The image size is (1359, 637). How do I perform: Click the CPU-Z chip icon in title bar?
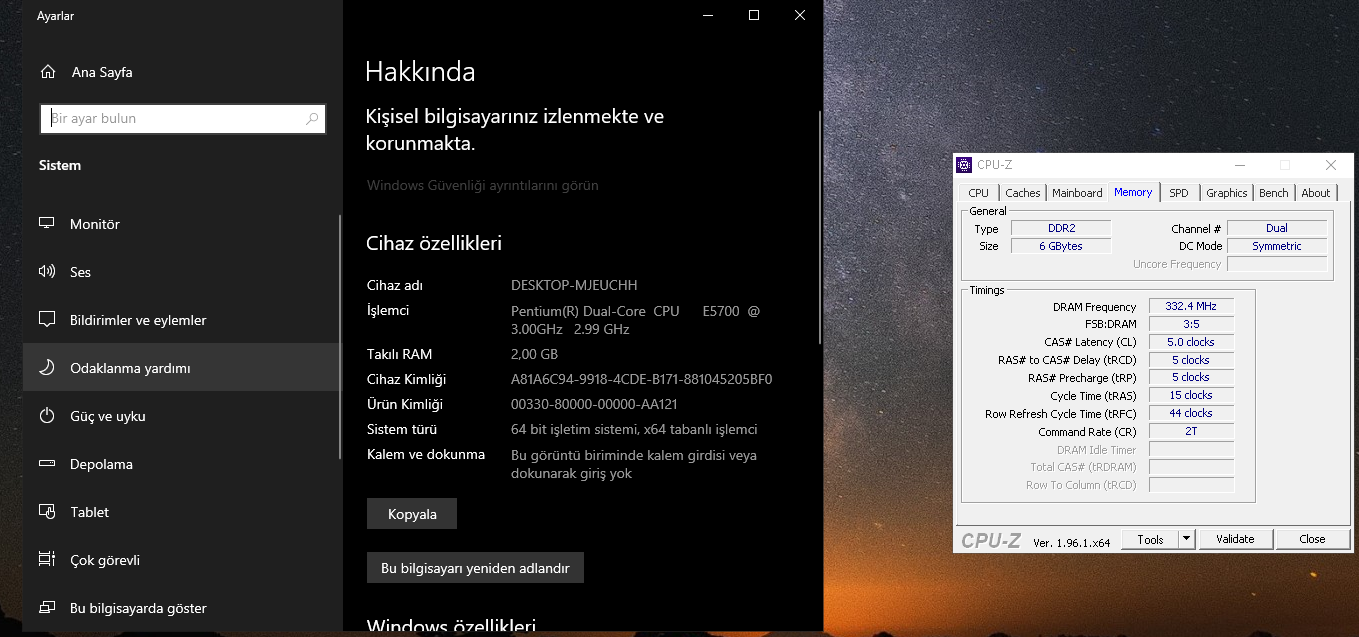coord(966,164)
